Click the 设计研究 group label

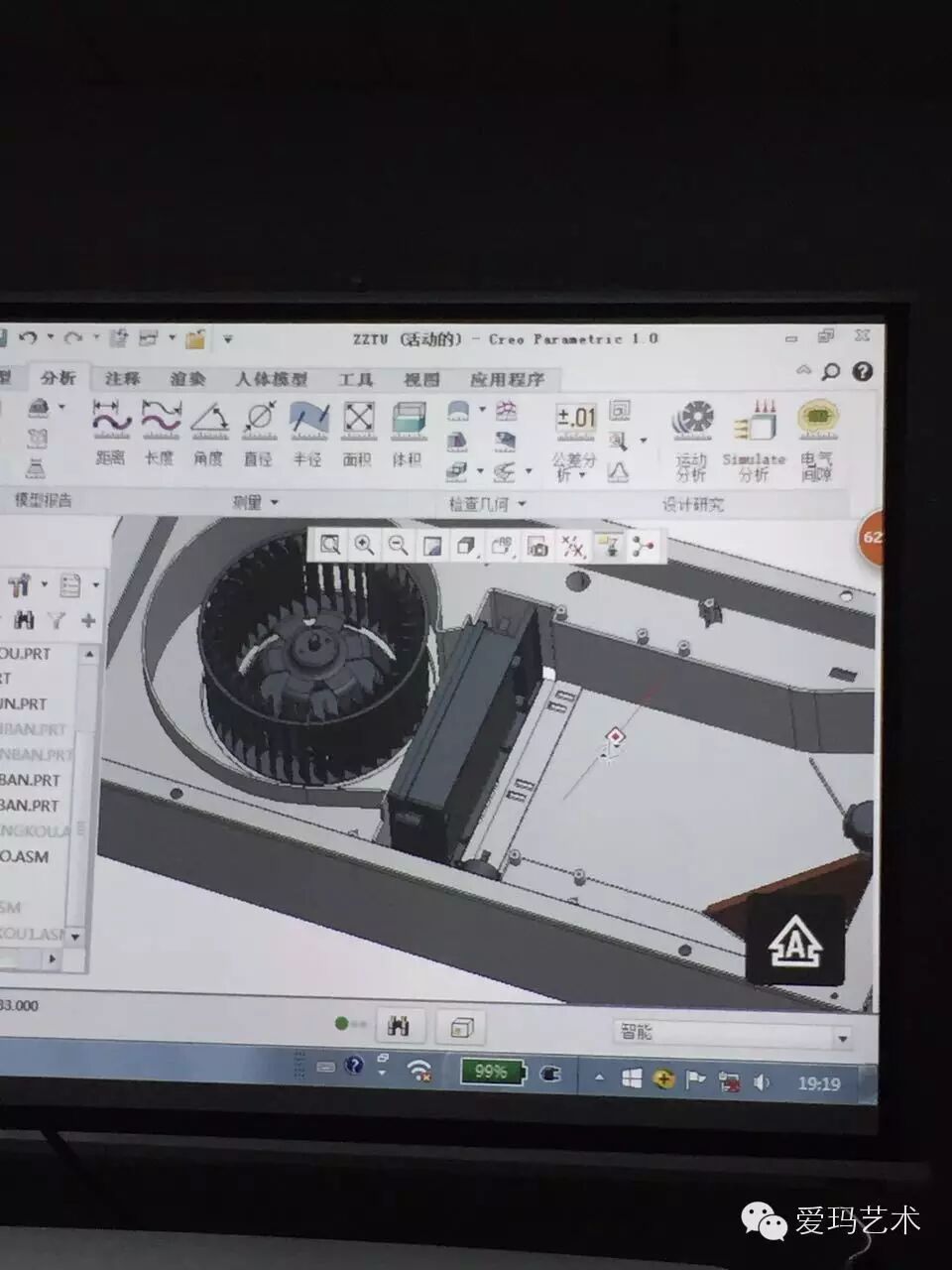pos(693,505)
